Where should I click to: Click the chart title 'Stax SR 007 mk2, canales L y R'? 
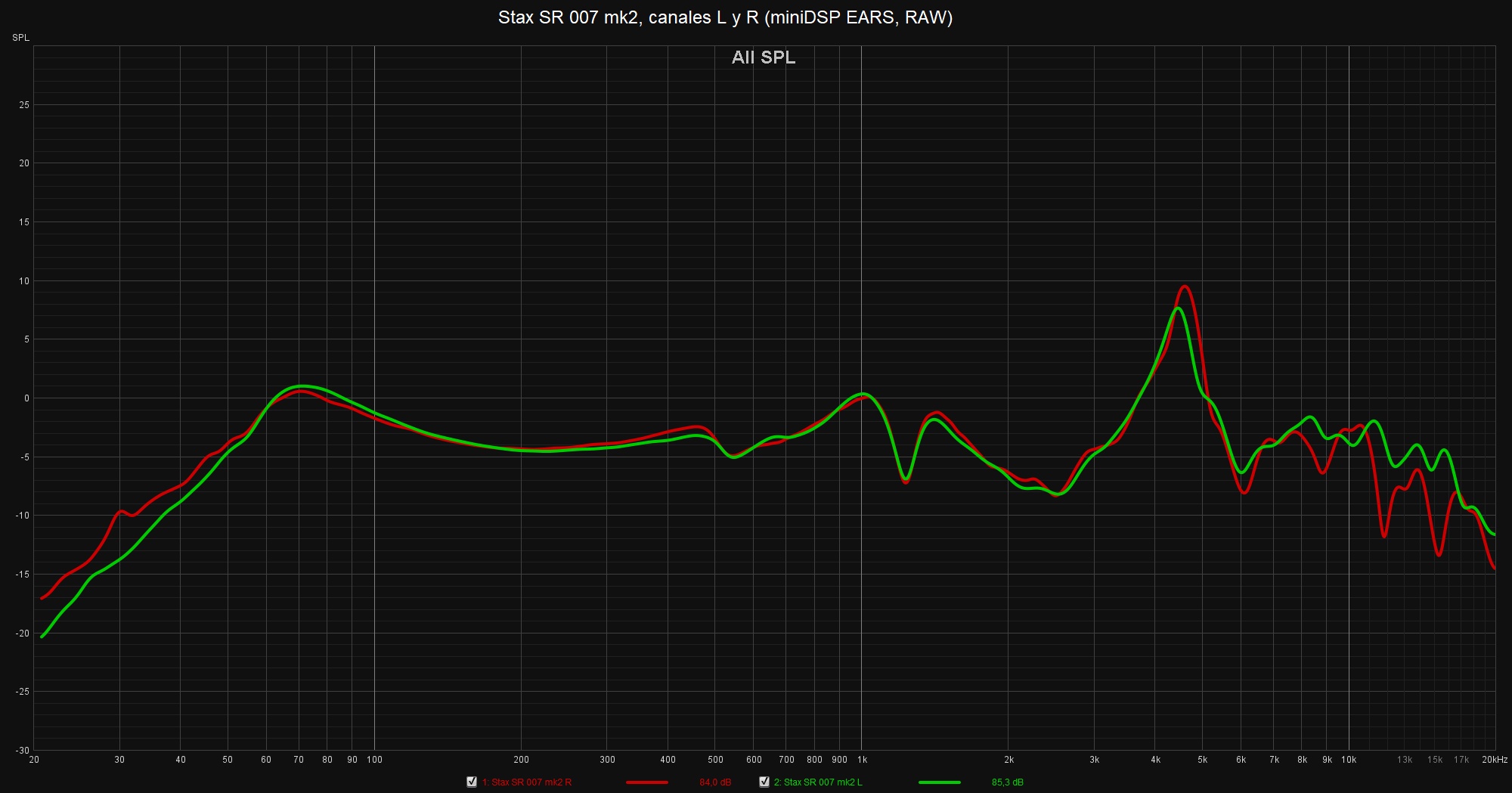pos(725,17)
